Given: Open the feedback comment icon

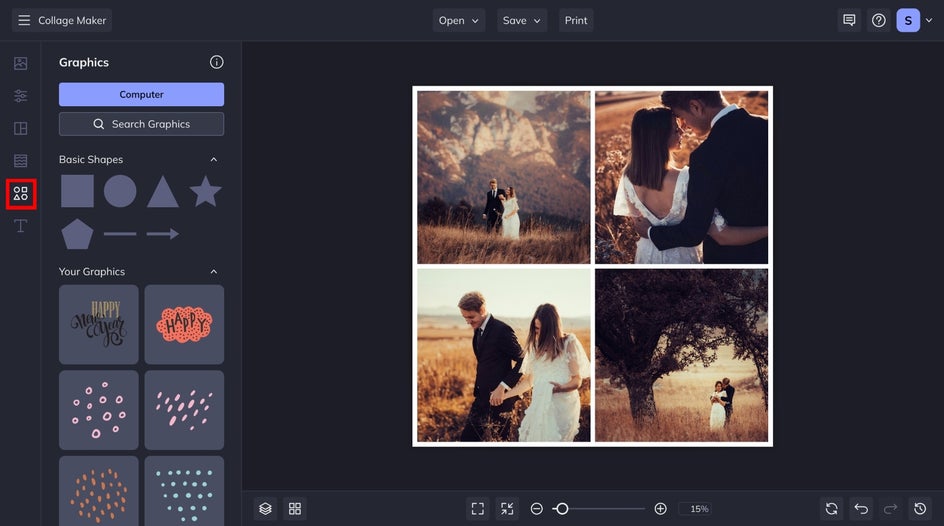Looking at the screenshot, I should 849,20.
